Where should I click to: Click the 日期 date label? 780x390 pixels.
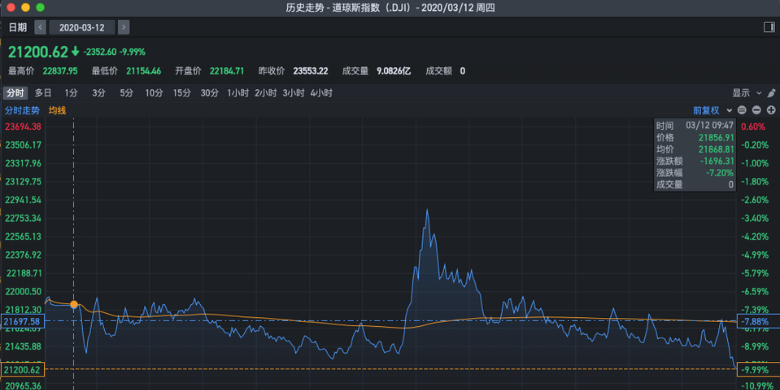click(17, 27)
